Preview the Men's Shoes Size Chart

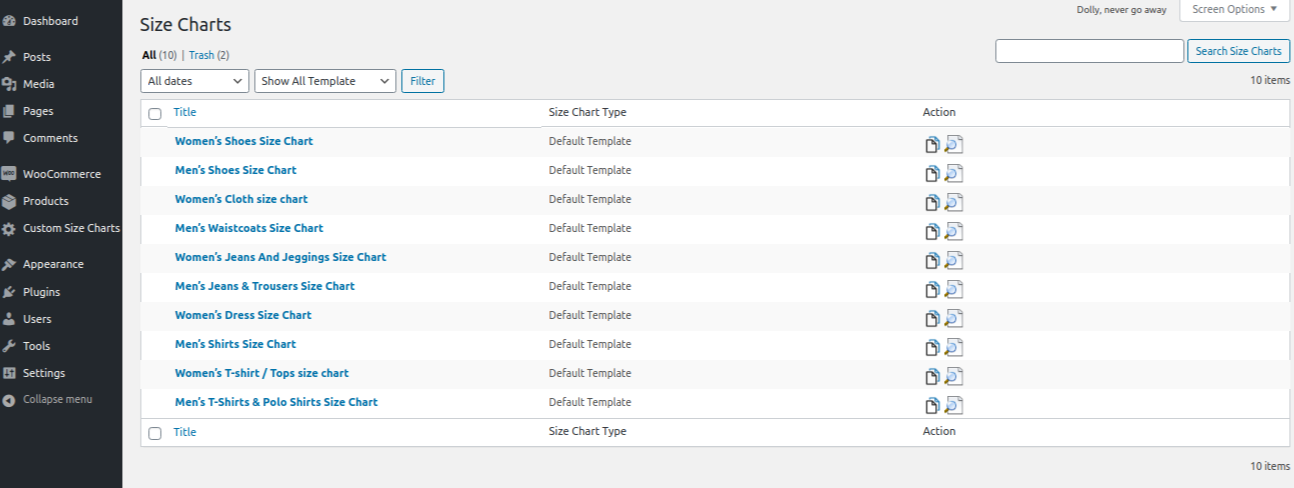[x=953, y=174]
